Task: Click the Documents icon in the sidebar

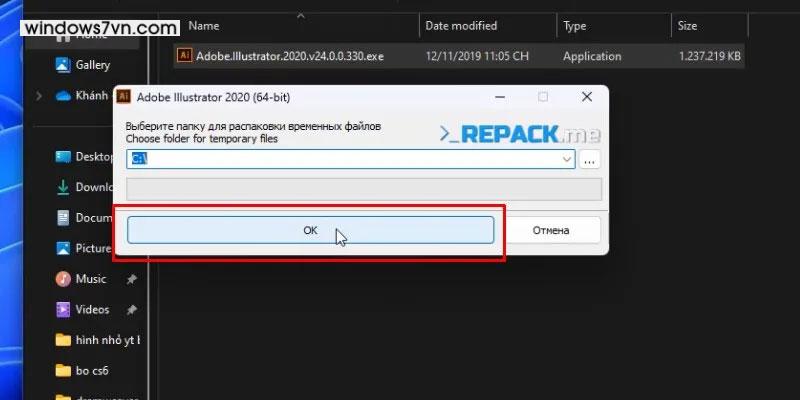Action: (x=62, y=217)
